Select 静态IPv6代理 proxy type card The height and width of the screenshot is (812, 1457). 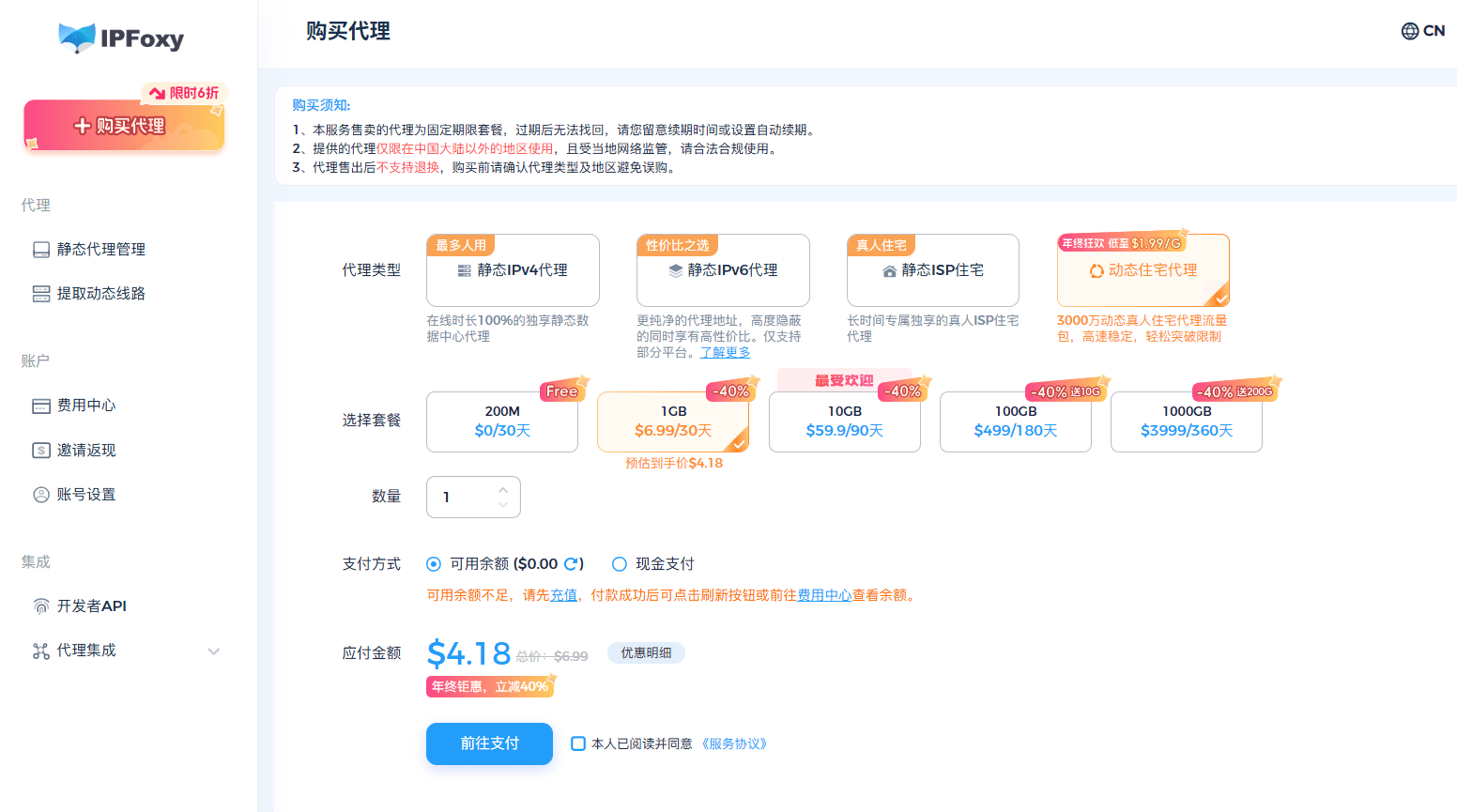coord(723,270)
